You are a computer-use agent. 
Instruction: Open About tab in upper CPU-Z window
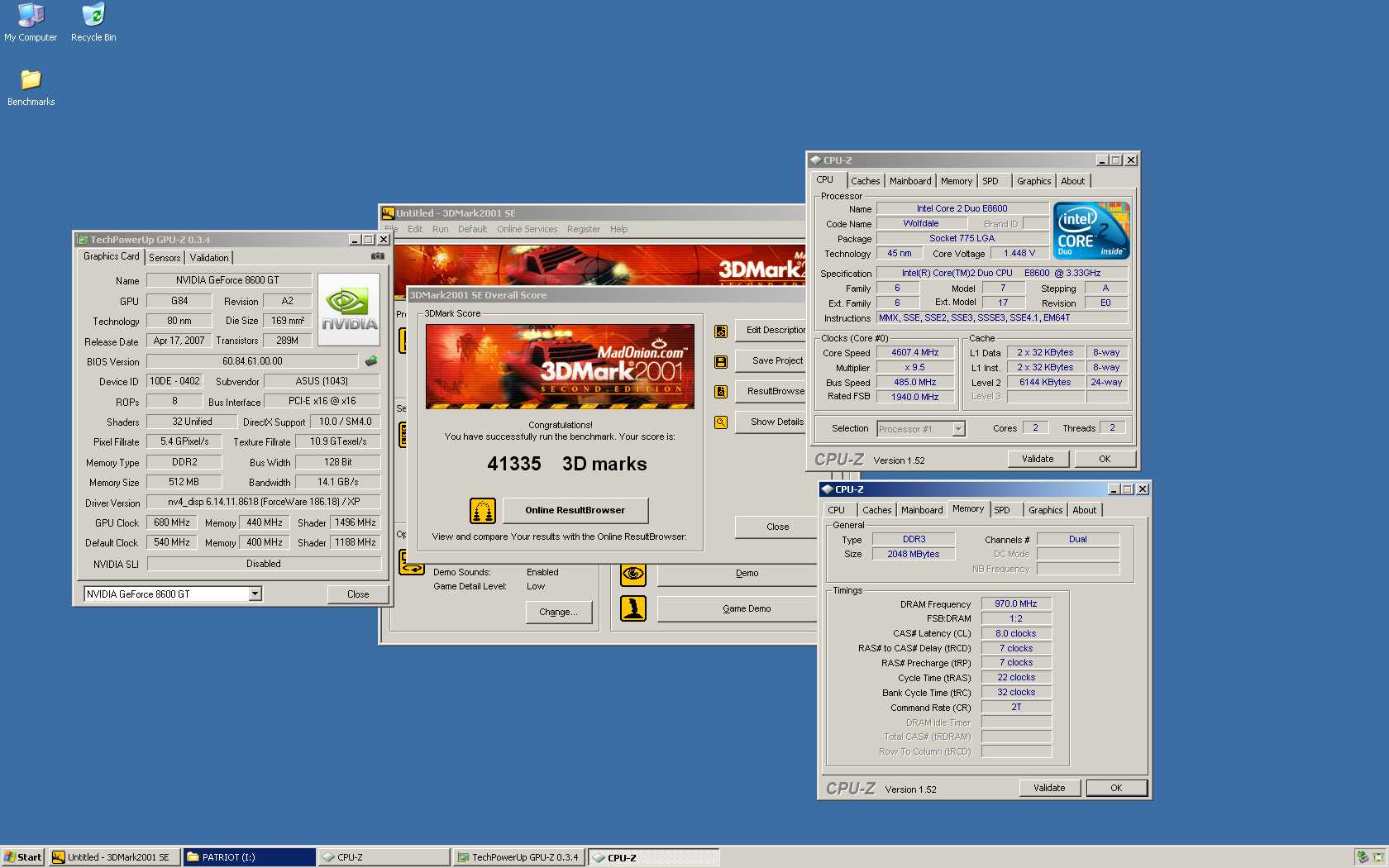click(x=1073, y=181)
